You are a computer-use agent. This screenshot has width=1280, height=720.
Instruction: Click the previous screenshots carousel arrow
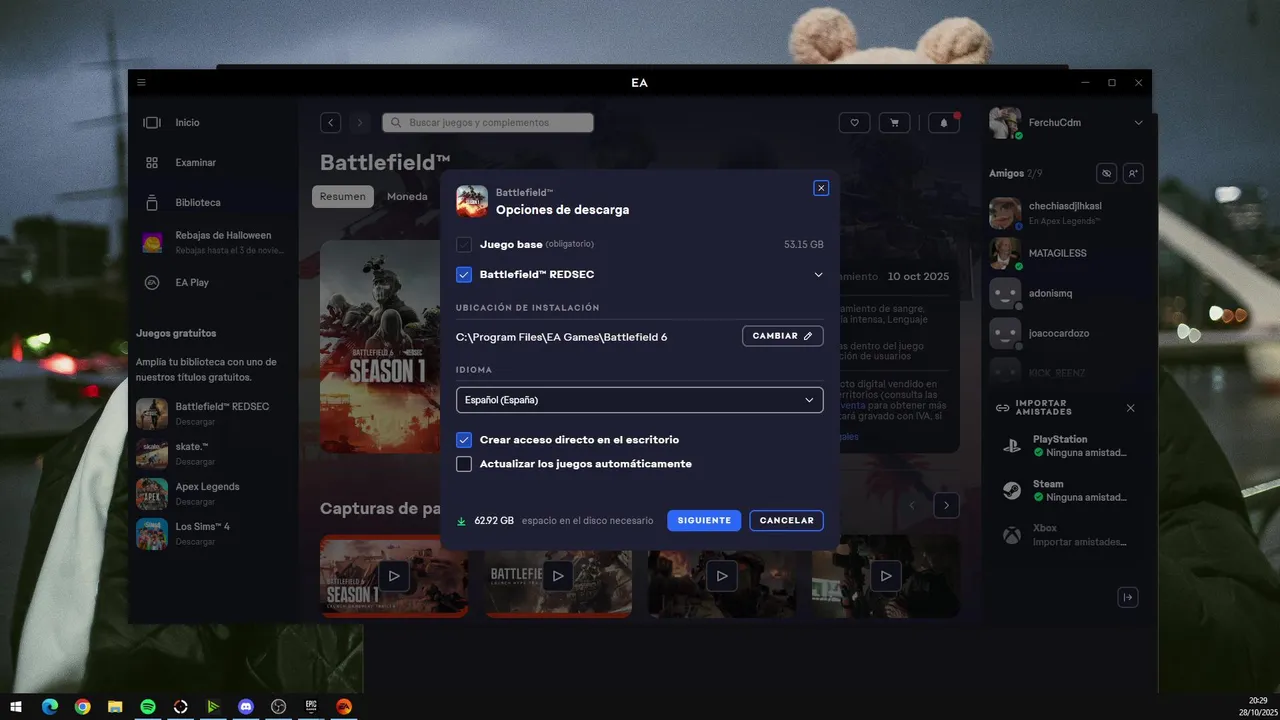pyautogui.click(x=912, y=505)
